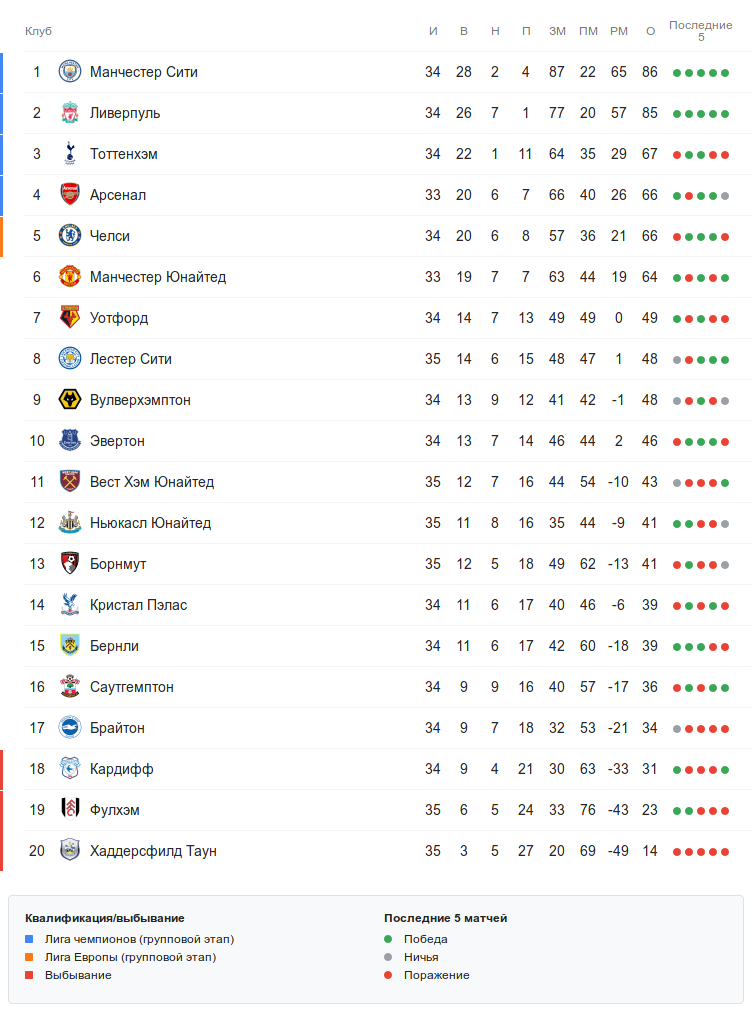
Task: Click the 'Последние 5' column header
Action: tap(701, 30)
